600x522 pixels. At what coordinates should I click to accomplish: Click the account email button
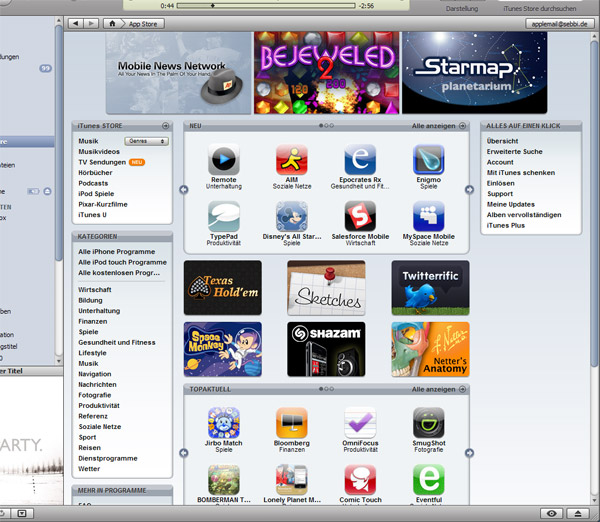(x=560, y=22)
